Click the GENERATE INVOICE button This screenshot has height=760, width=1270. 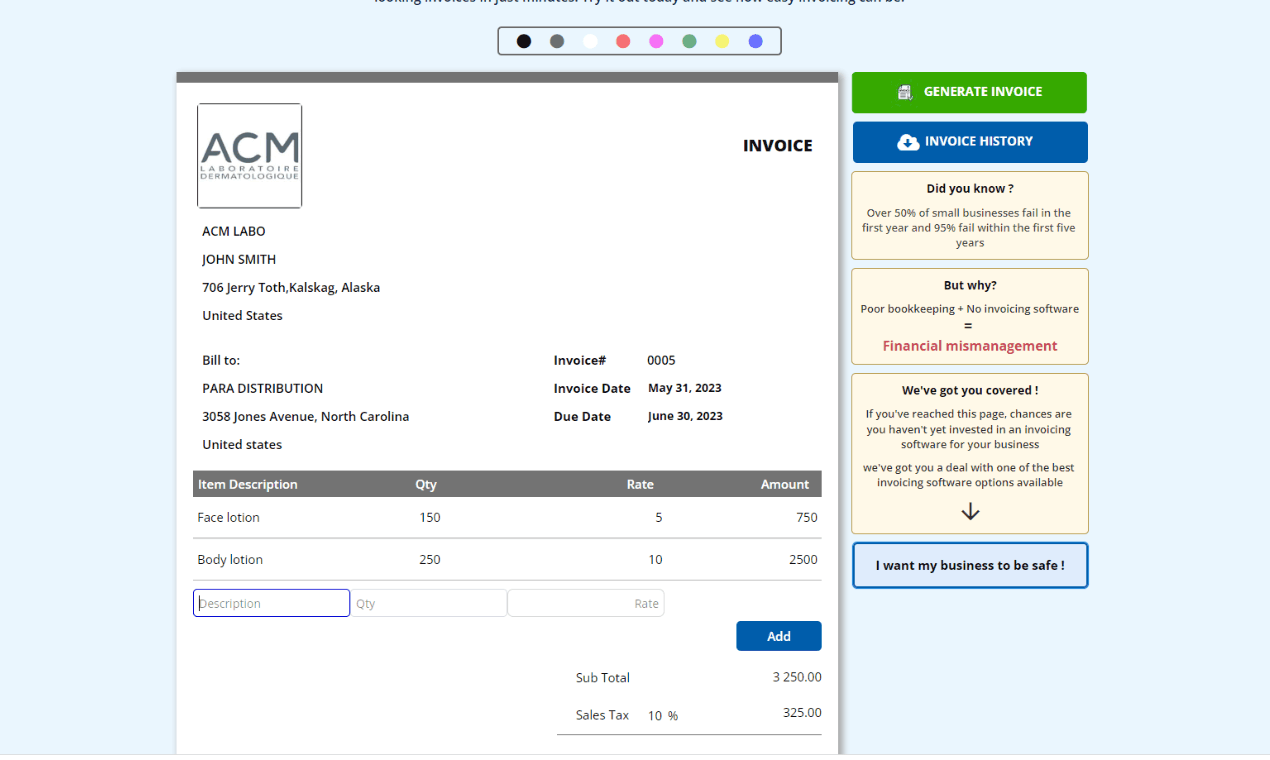tap(969, 92)
